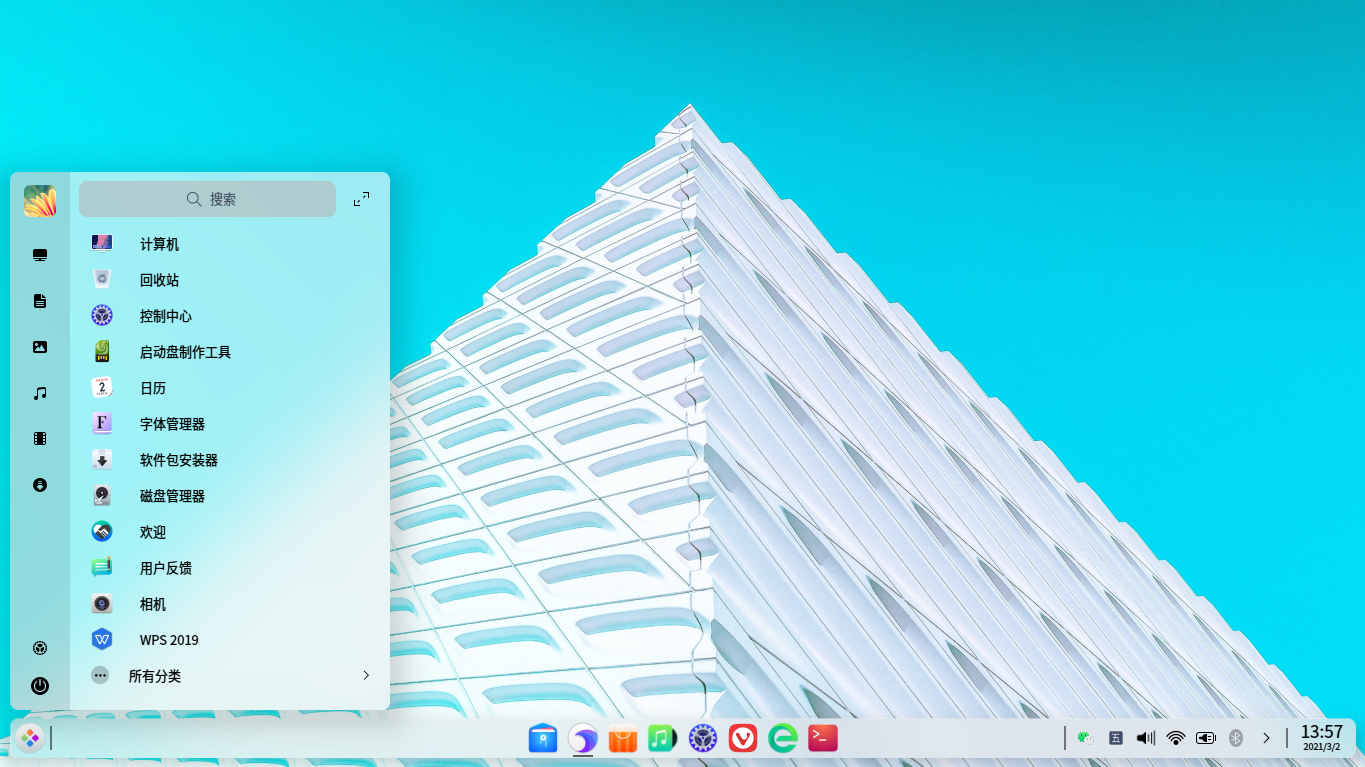Viewport: 1365px width, 767px height.
Task: Launch the green music player from dock
Action: click(x=663, y=738)
